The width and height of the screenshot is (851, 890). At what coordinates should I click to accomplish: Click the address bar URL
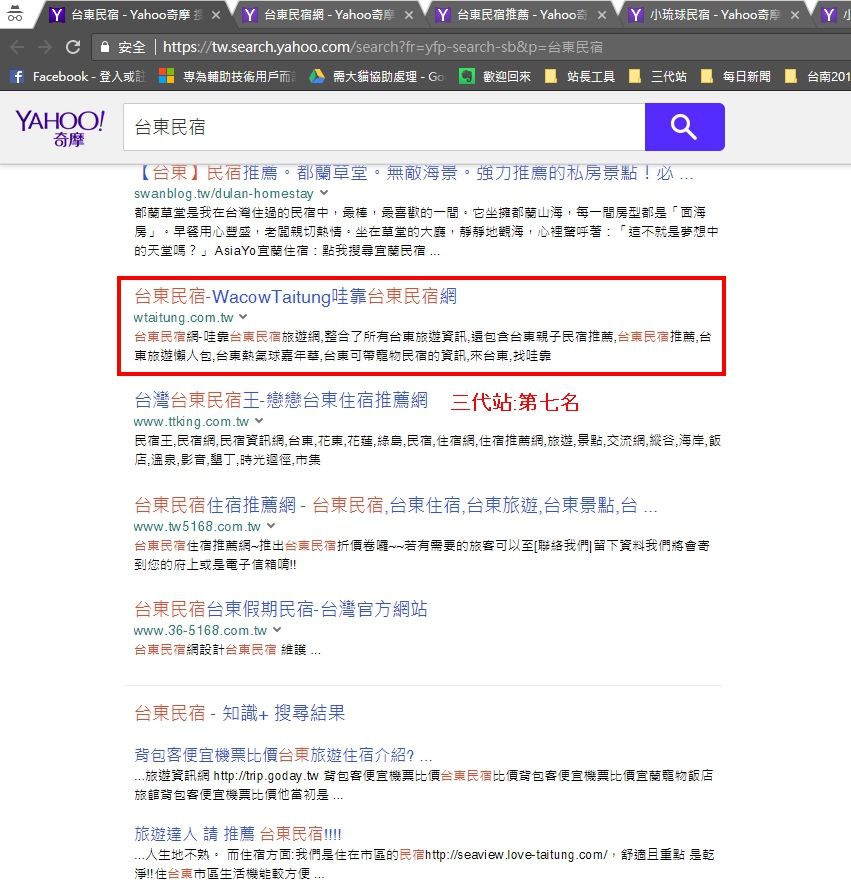(383, 47)
